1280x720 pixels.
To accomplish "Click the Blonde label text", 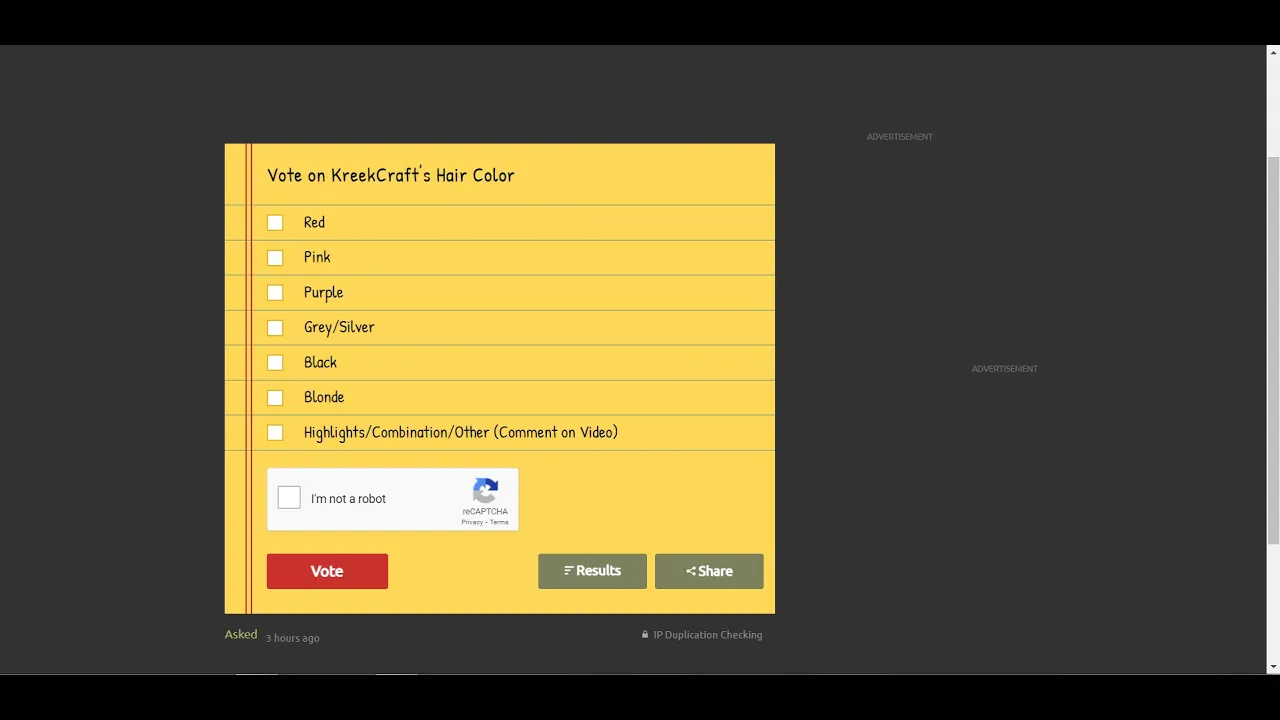I will click(x=324, y=397).
